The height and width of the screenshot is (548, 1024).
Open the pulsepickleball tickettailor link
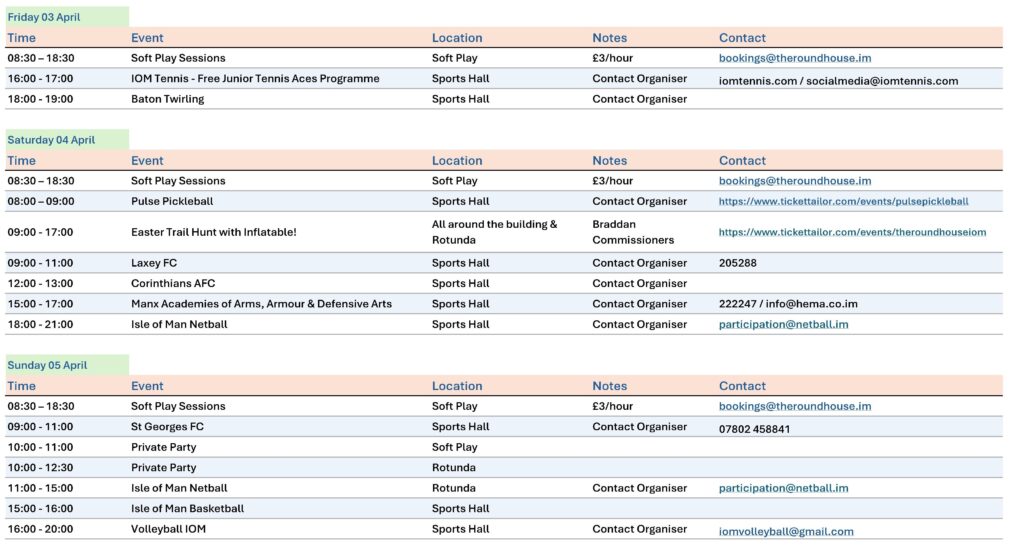pos(843,201)
